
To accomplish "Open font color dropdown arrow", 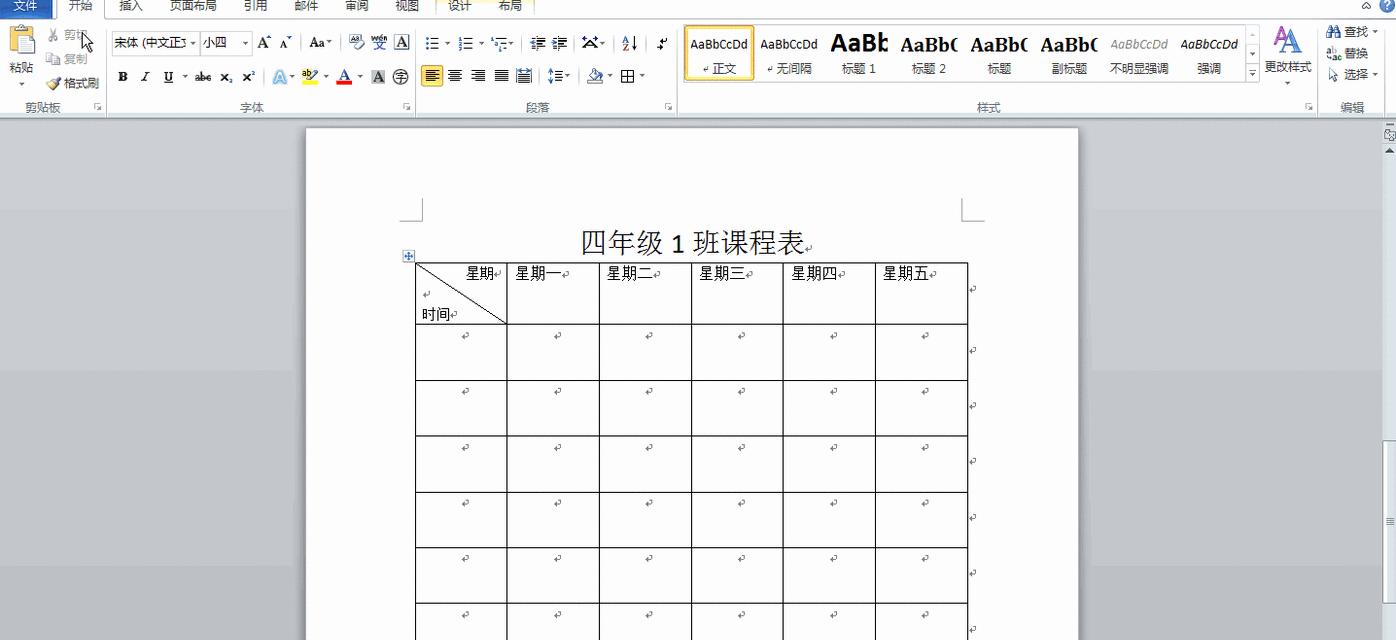I will (360, 77).
